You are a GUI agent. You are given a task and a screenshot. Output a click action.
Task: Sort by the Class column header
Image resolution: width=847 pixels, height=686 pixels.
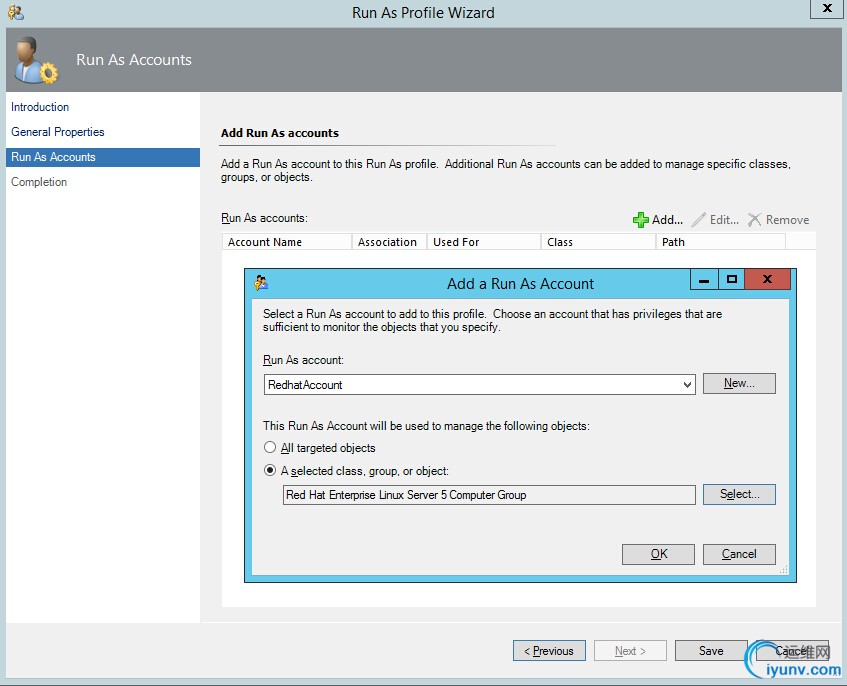coord(599,242)
